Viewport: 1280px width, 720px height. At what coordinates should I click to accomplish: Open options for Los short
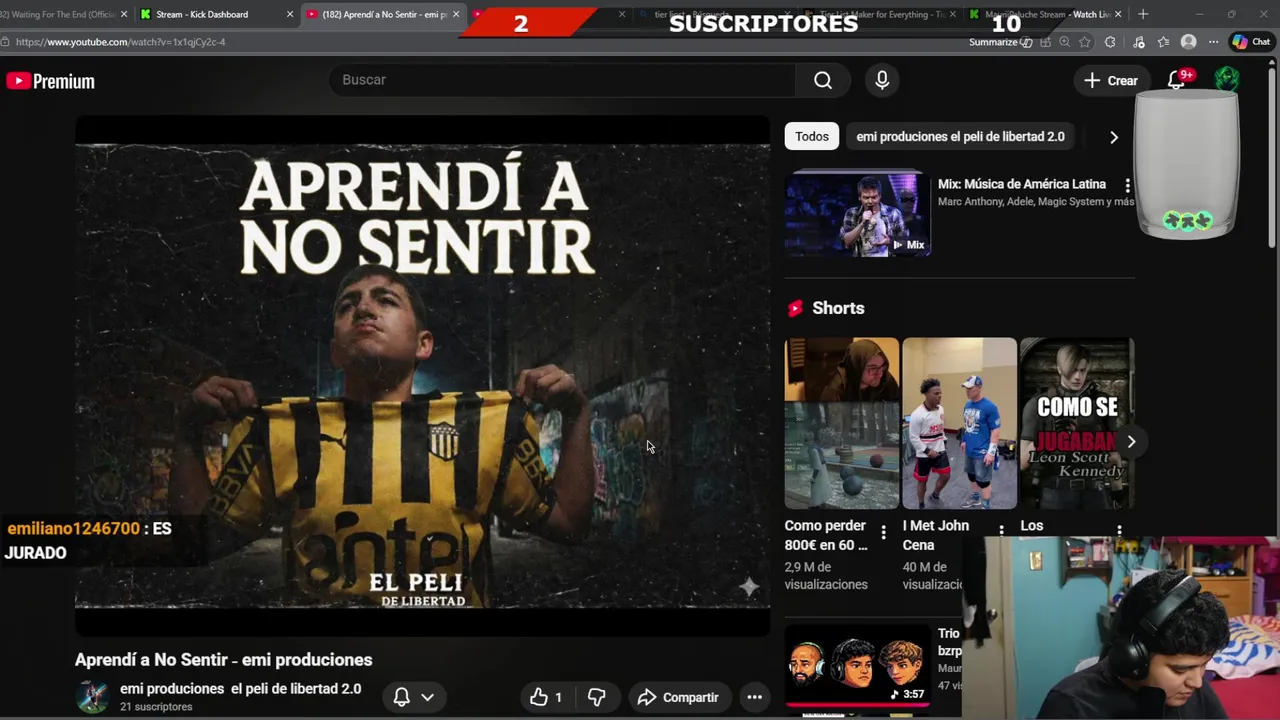[x=1119, y=531]
